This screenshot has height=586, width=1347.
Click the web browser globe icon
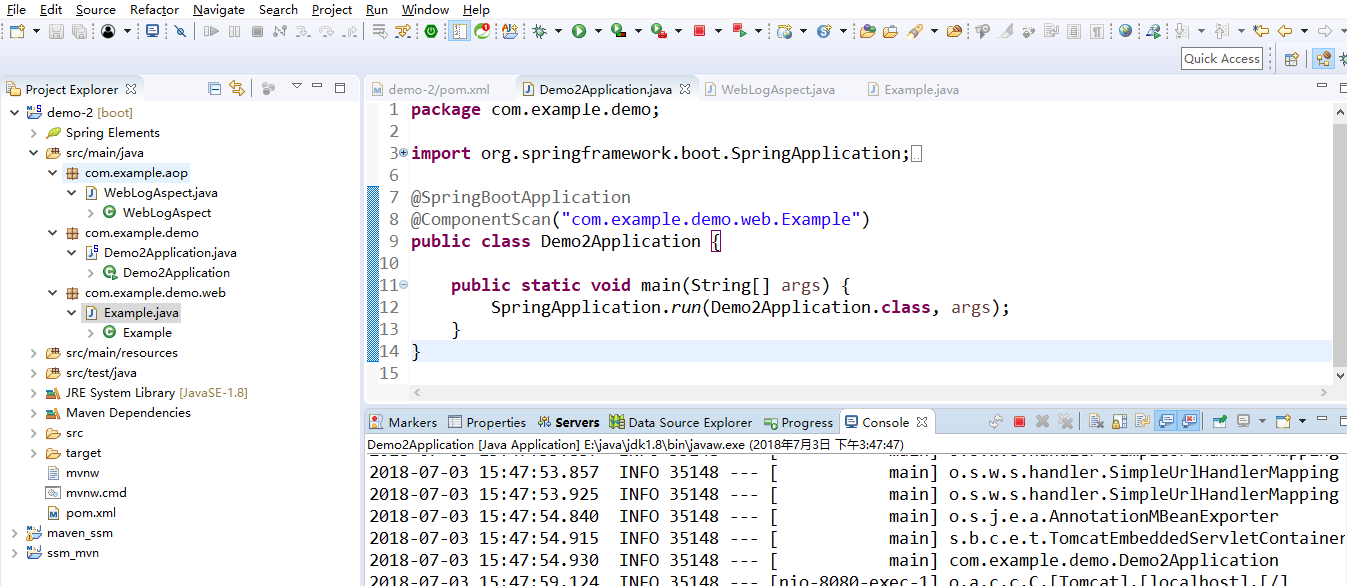click(1126, 31)
